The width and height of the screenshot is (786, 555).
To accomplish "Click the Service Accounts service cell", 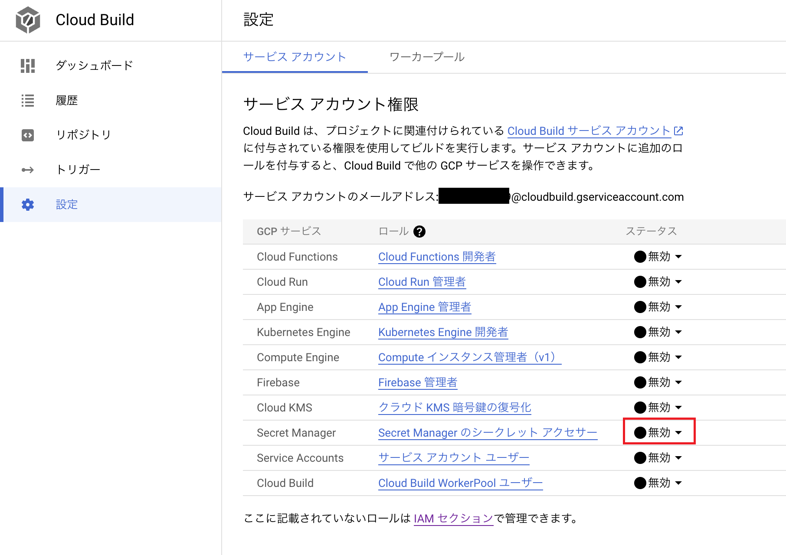I will tap(300, 458).
